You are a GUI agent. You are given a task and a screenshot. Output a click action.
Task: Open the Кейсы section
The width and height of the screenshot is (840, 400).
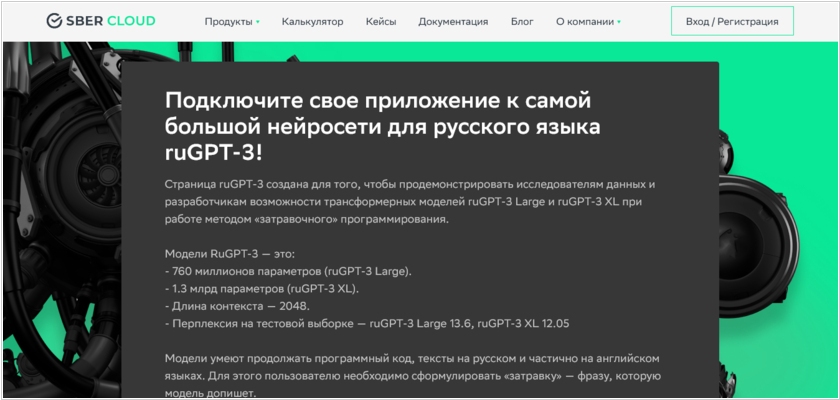pyautogui.click(x=380, y=21)
